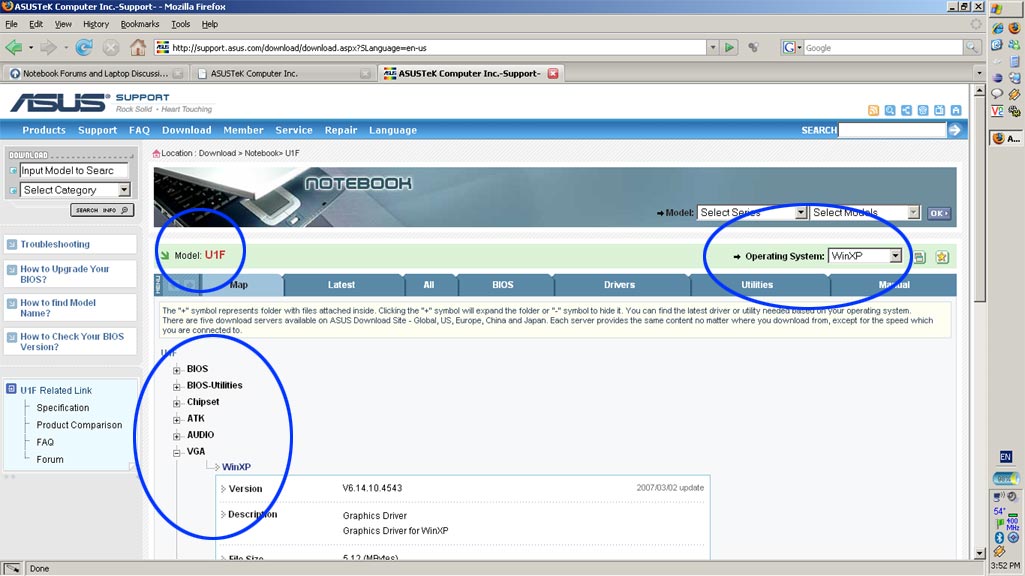The height and width of the screenshot is (576, 1025).
Task: Open the File menu
Action: [11, 24]
